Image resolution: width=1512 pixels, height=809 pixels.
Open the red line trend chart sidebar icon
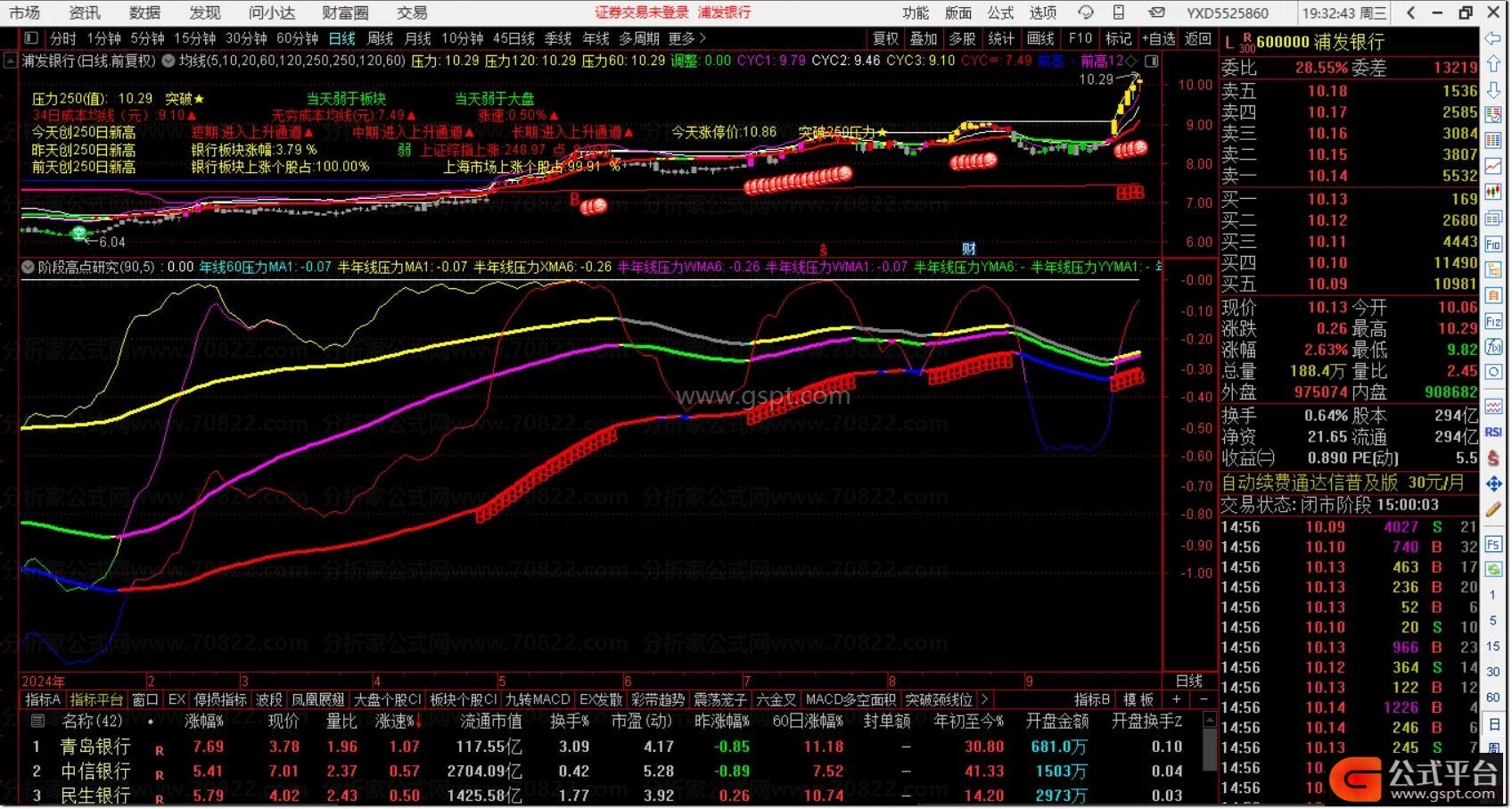click(x=1493, y=167)
